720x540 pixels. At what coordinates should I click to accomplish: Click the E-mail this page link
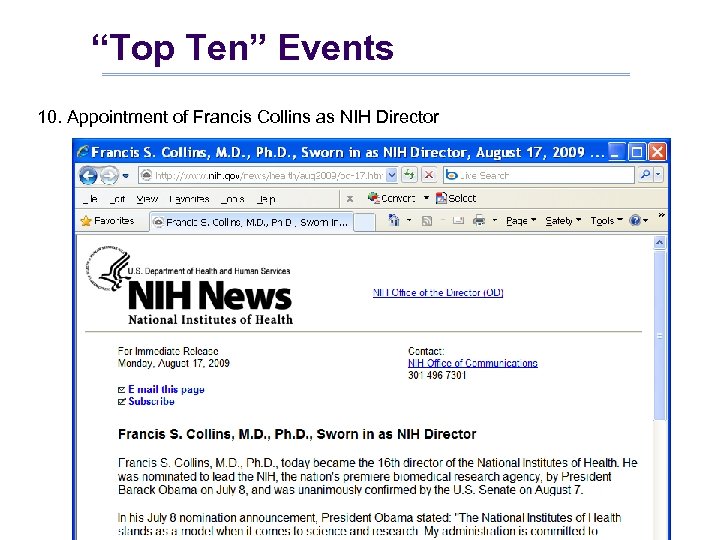(x=166, y=389)
